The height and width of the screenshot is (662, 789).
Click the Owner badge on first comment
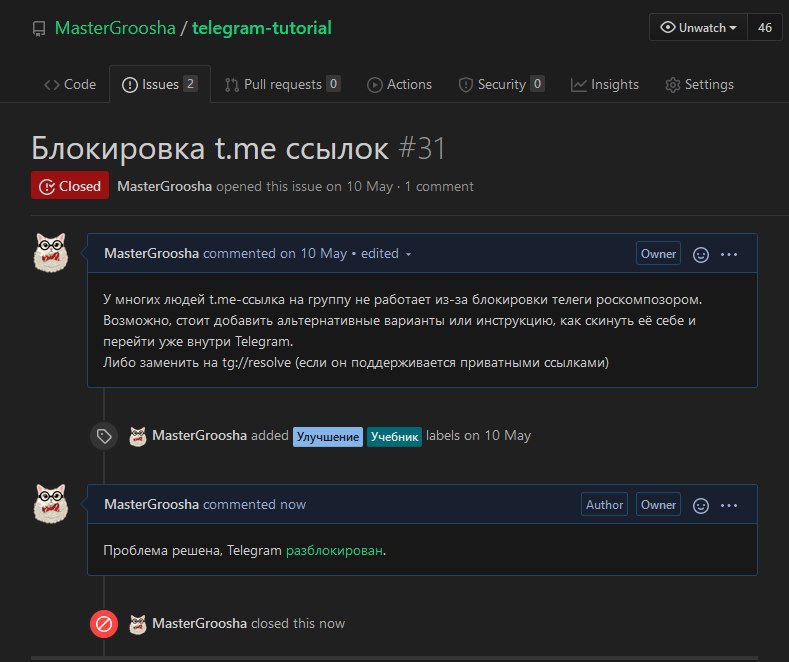(x=658, y=254)
